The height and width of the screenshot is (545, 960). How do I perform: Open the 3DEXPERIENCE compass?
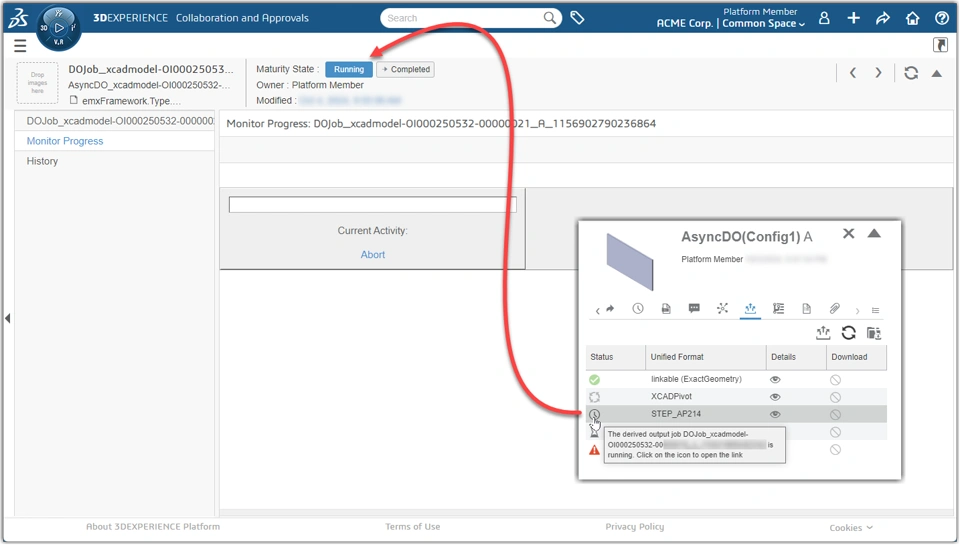click(x=59, y=28)
